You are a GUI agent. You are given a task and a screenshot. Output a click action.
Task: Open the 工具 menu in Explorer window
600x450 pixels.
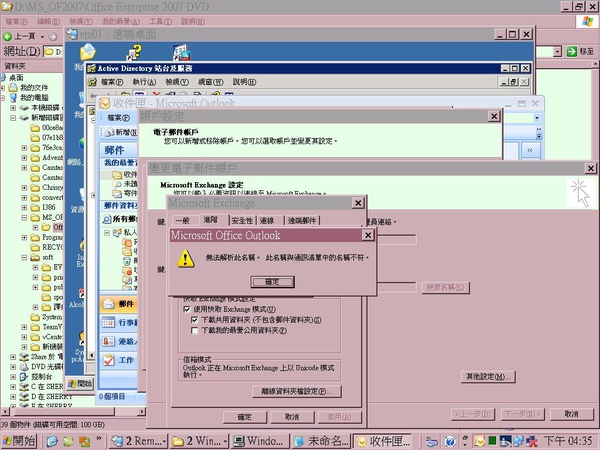point(160,21)
